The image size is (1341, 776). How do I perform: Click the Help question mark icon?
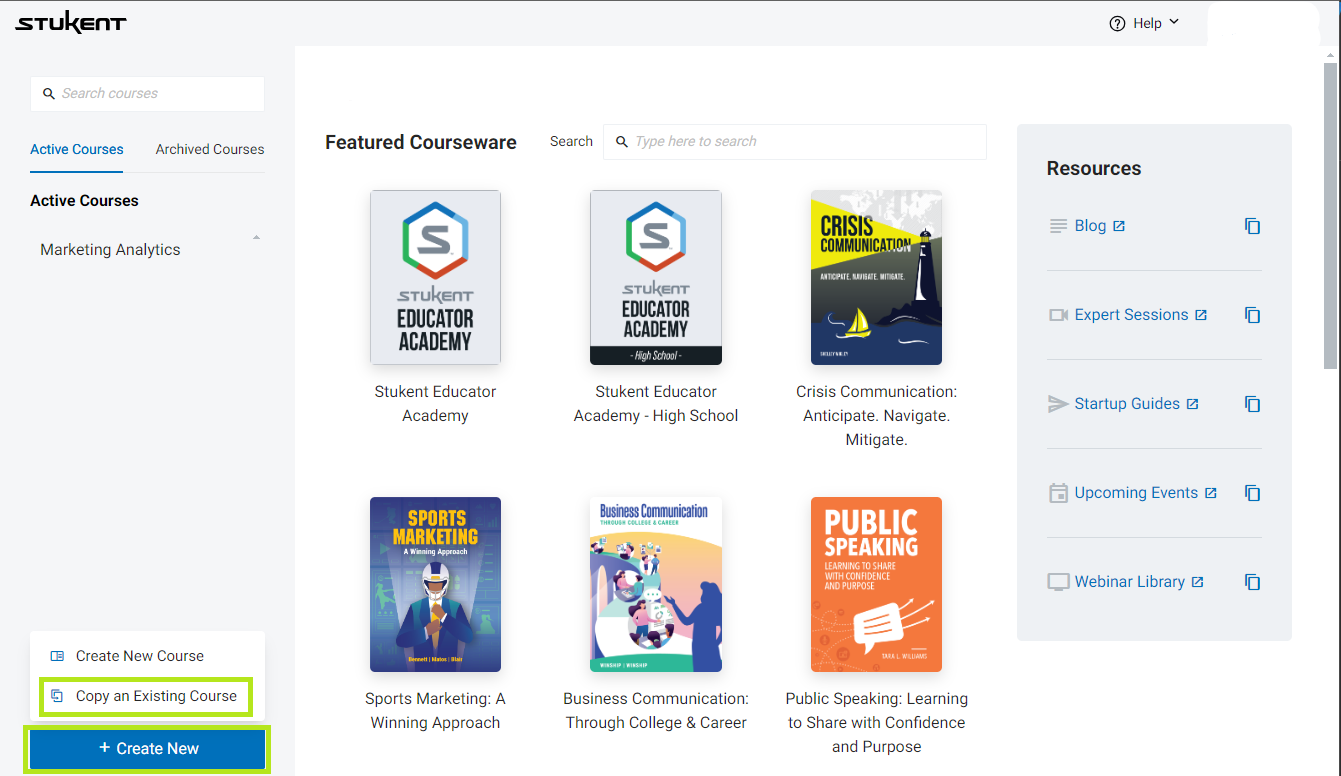point(1118,23)
